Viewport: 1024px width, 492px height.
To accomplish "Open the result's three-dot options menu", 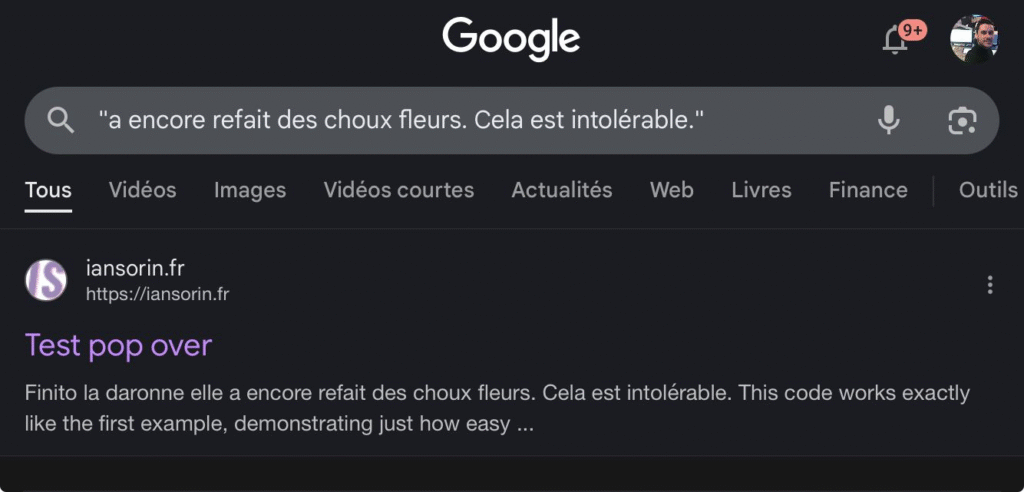I will pyautogui.click(x=990, y=285).
